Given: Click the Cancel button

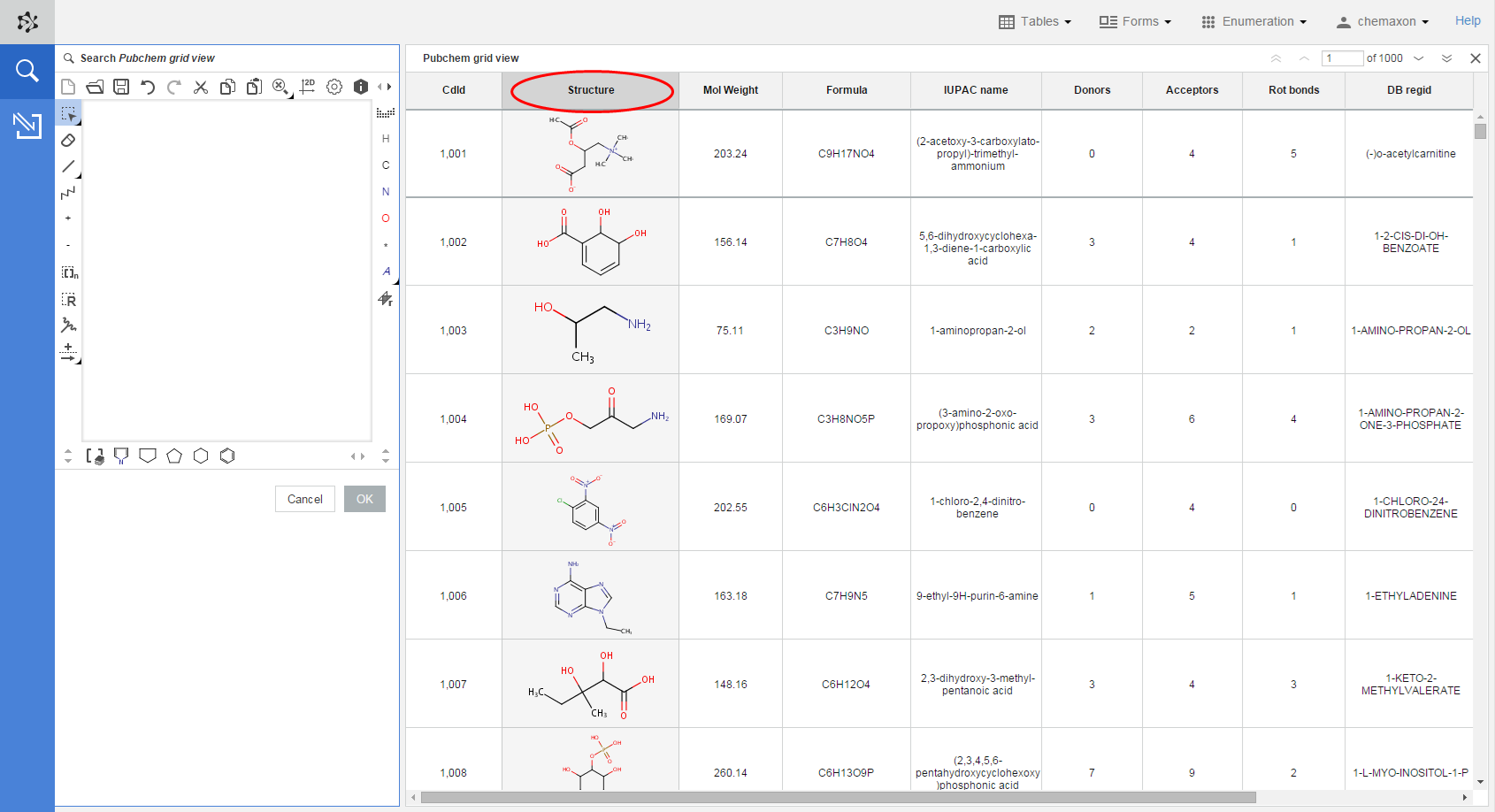Looking at the screenshot, I should pos(304,499).
